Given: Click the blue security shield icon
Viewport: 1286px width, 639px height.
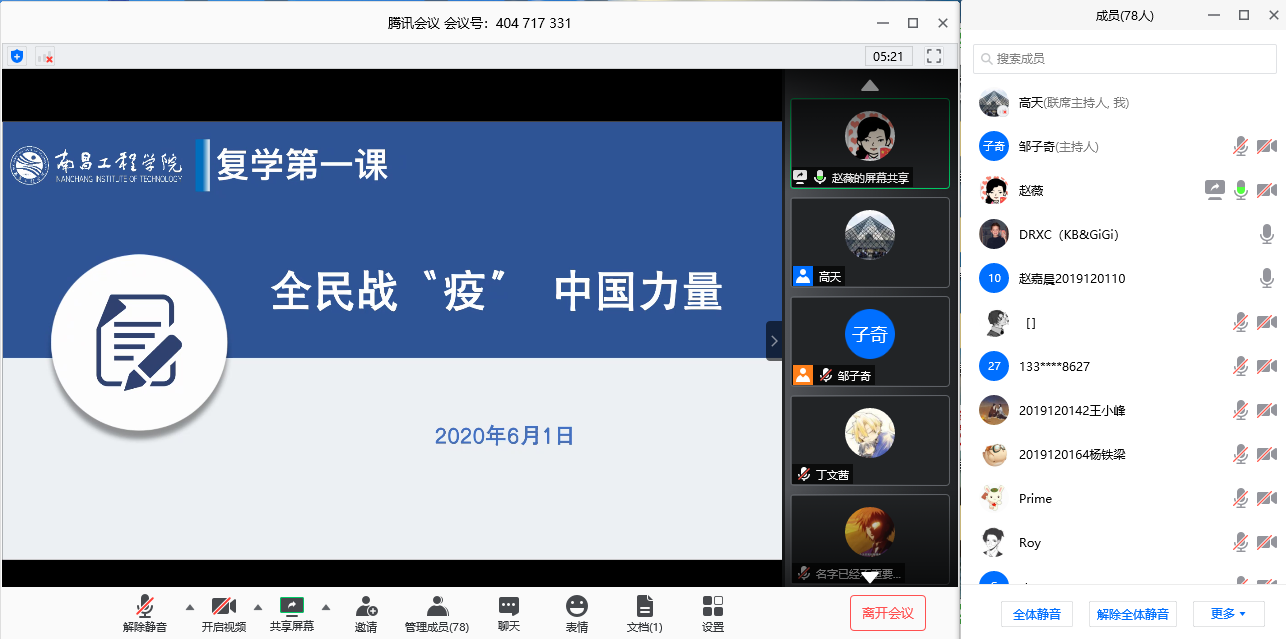Looking at the screenshot, I should (17, 57).
